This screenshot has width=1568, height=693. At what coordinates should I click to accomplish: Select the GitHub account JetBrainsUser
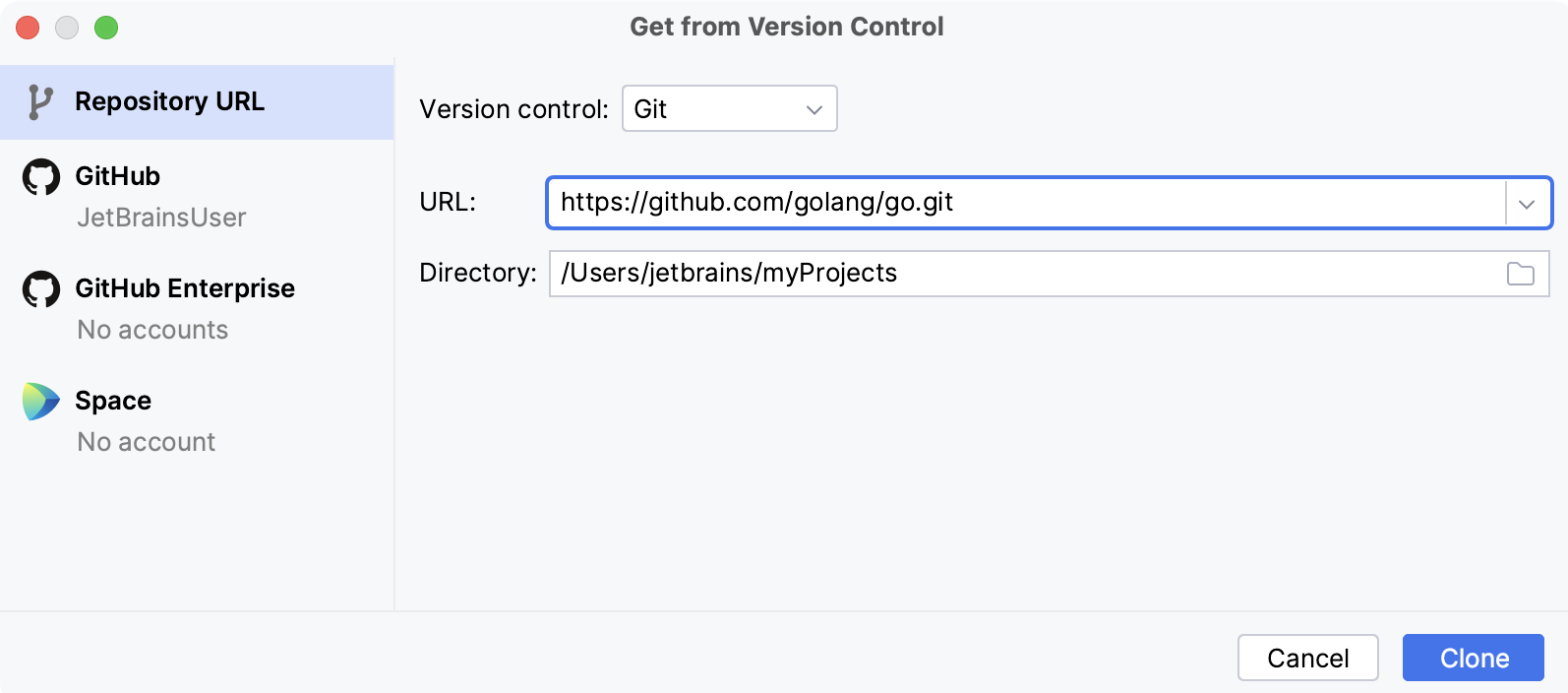point(162,218)
